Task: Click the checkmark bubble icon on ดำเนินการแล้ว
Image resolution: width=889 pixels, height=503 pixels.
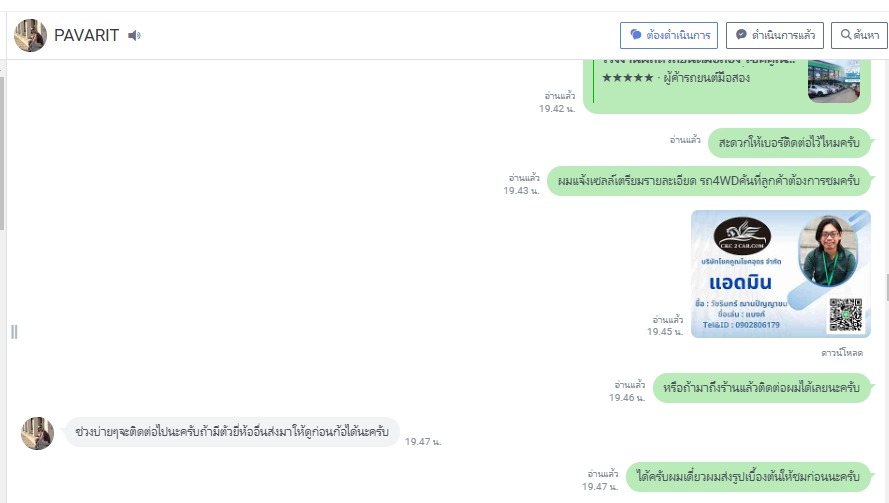Action: [x=741, y=35]
